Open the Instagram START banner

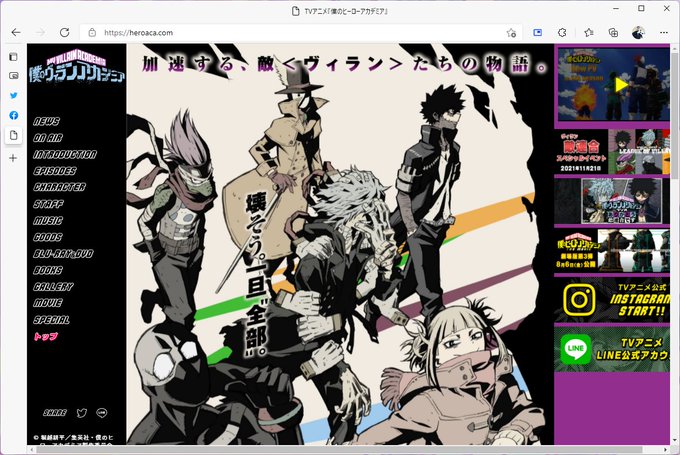pos(612,300)
